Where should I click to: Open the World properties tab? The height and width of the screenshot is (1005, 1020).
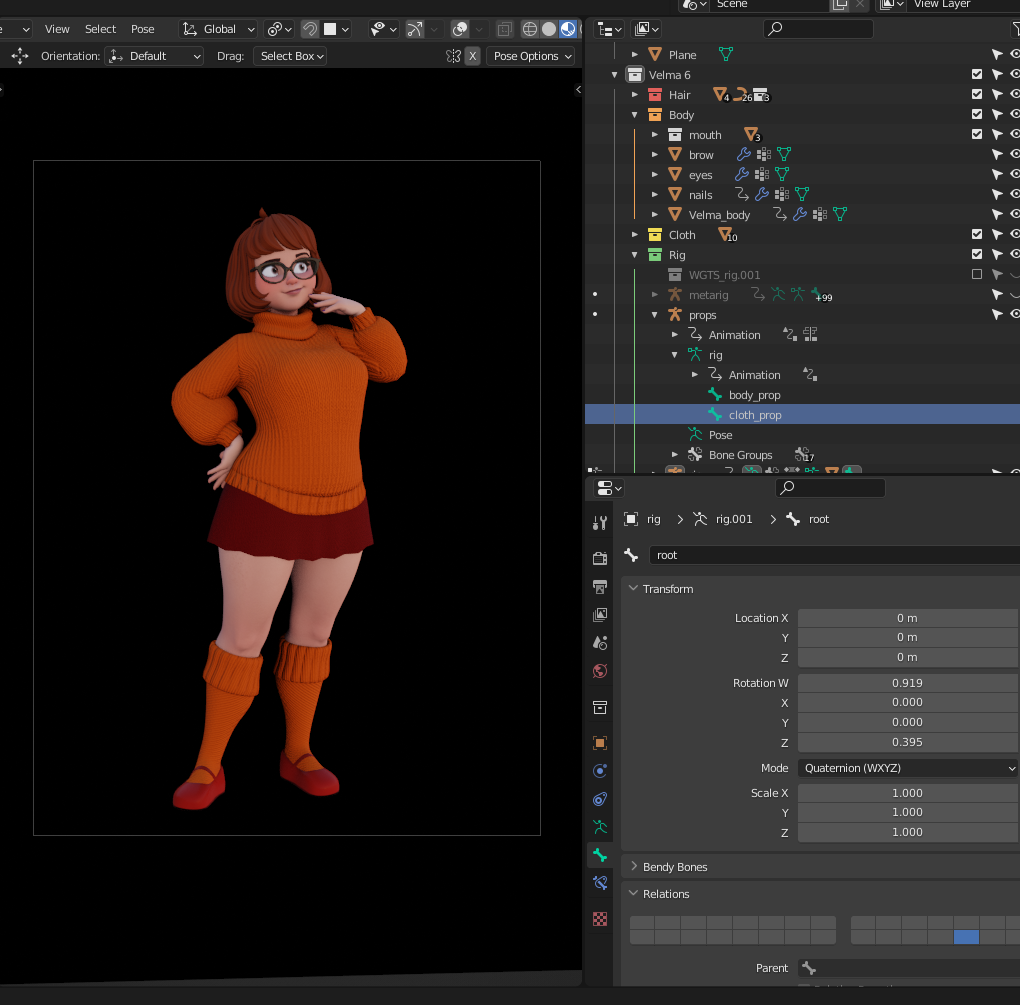[x=600, y=671]
